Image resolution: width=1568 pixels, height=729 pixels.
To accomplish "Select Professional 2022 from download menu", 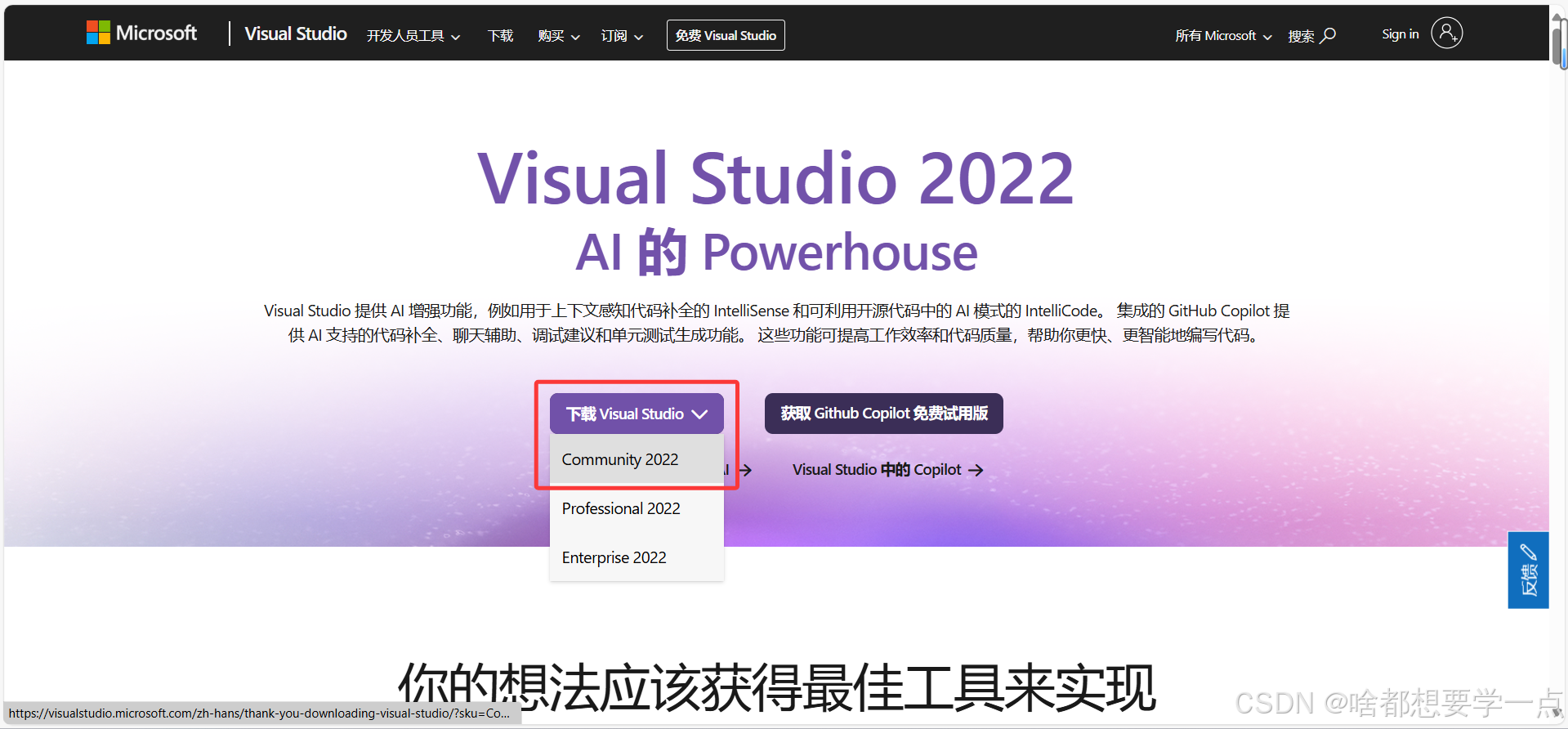I will point(637,508).
